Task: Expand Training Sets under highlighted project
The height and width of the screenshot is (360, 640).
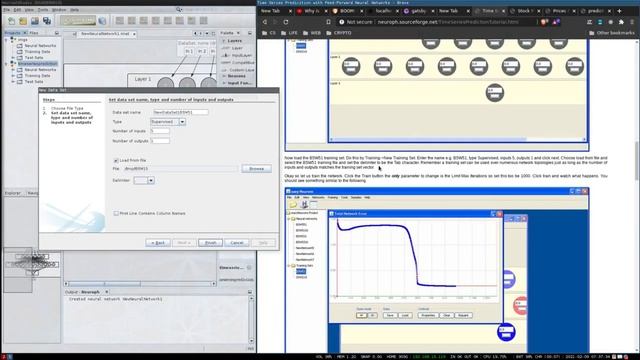Action: pos(13,76)
